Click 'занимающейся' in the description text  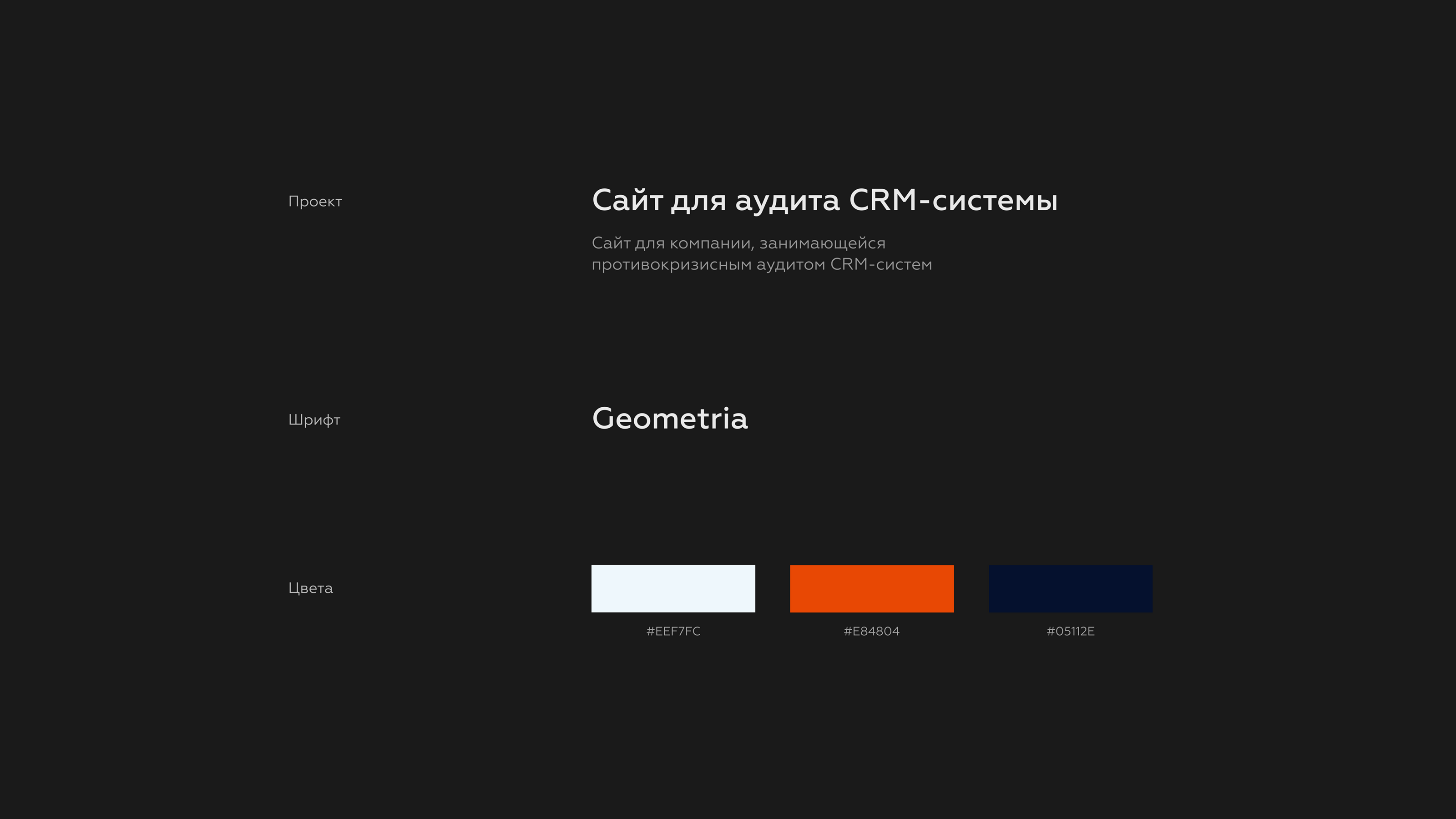pos(822,243)
